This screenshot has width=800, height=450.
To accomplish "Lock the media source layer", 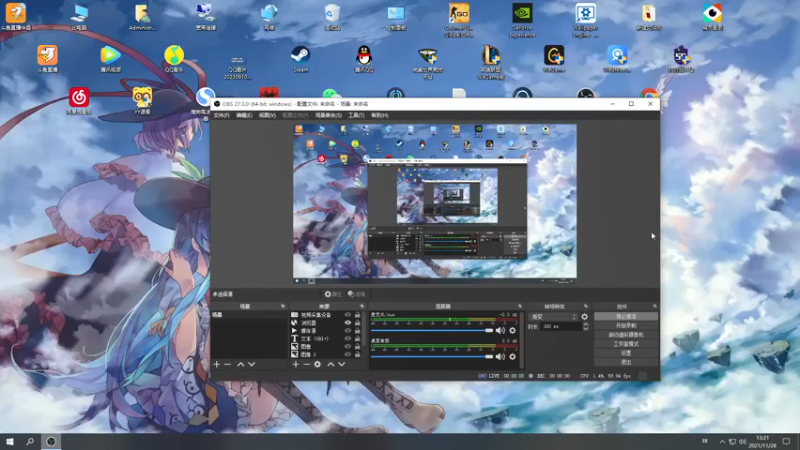I will [357, 331].
